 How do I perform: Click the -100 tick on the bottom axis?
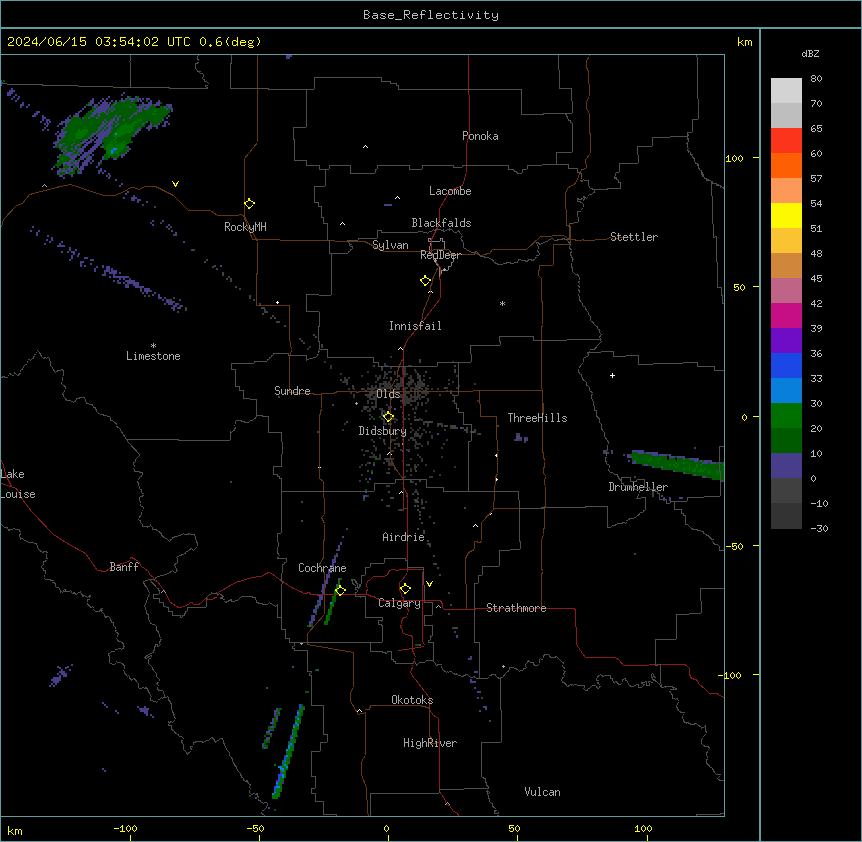[x=125, y=828]
